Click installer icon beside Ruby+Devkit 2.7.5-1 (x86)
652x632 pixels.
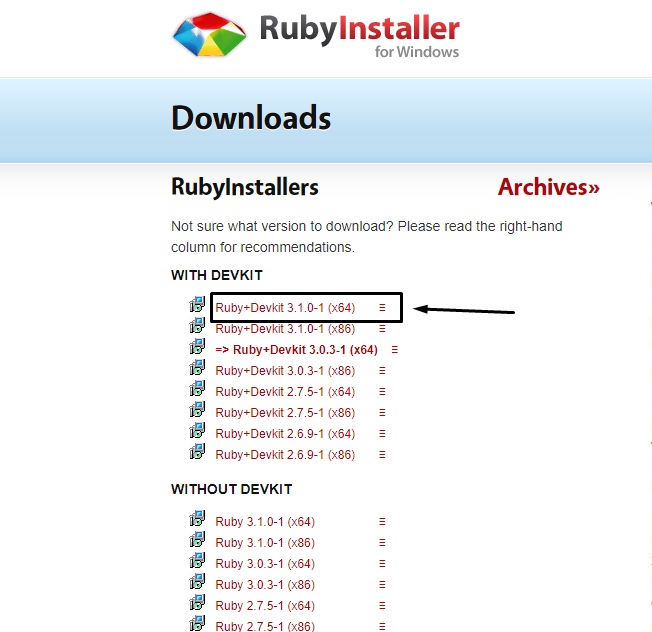click(x=198, y=410)
